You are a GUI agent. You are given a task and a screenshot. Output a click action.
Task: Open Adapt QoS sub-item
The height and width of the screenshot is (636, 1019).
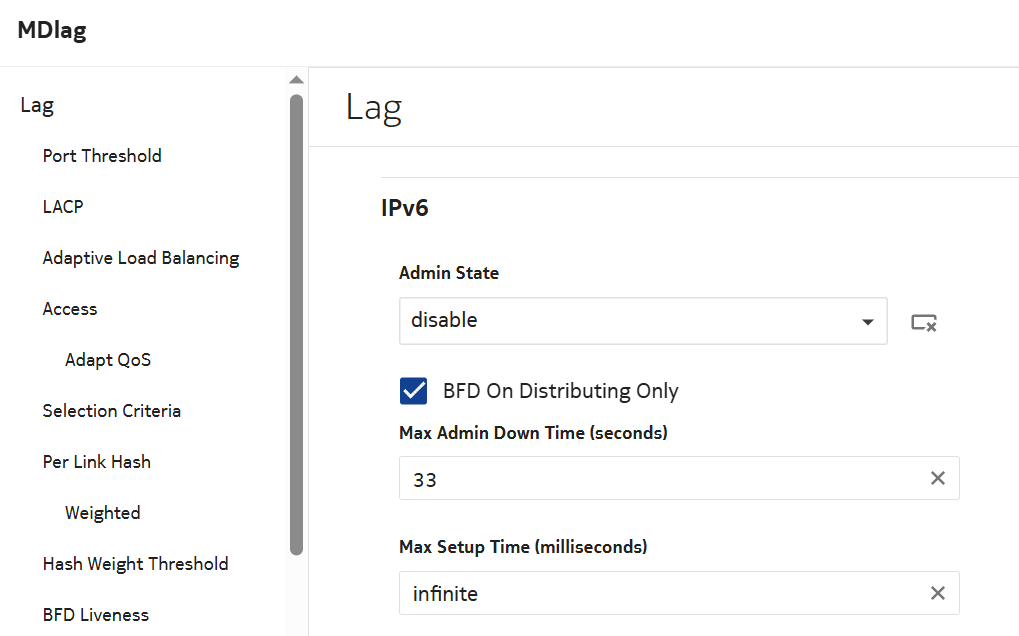108,360
